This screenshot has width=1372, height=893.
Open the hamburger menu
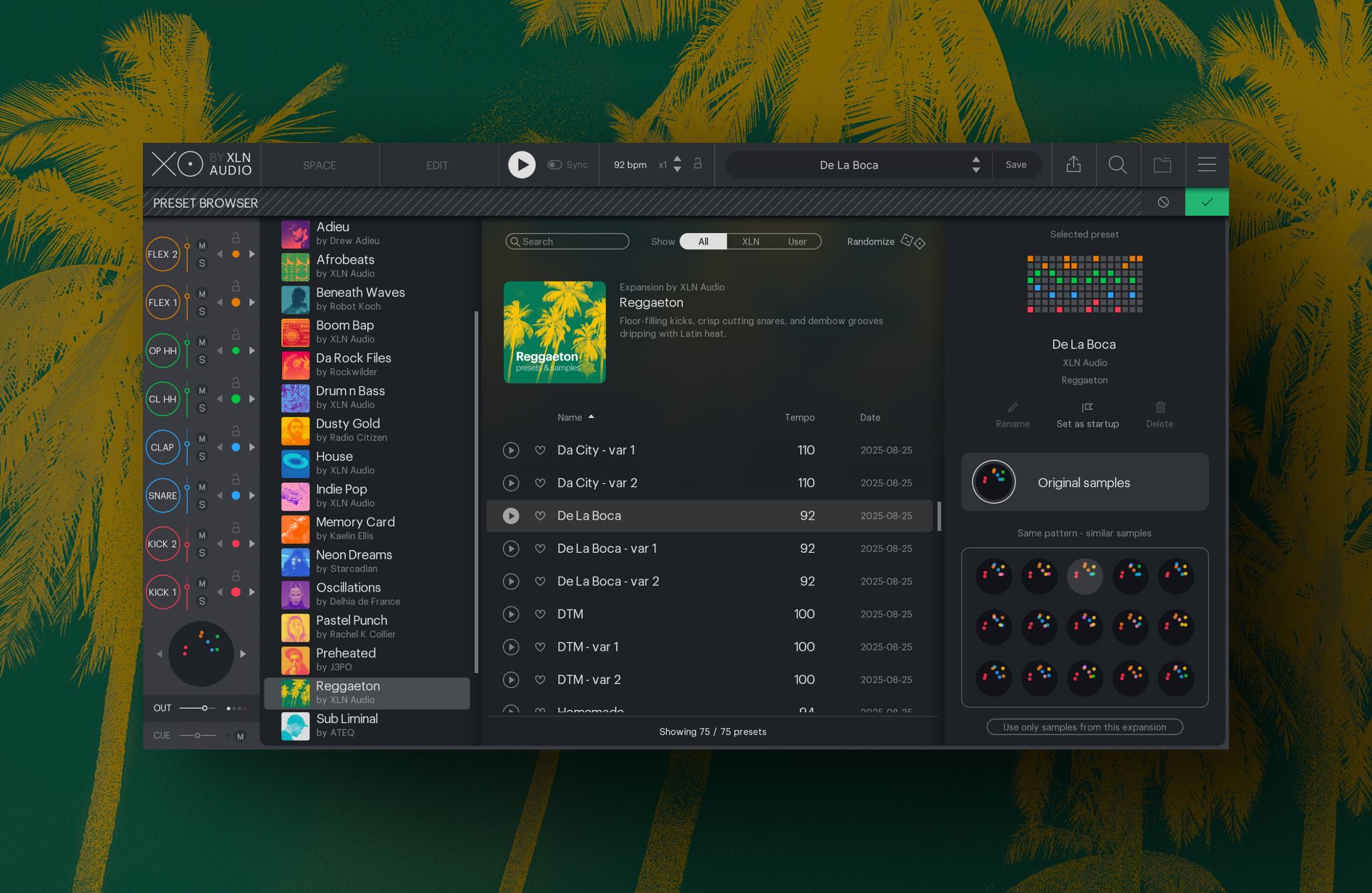click(x=1207, y=165)
